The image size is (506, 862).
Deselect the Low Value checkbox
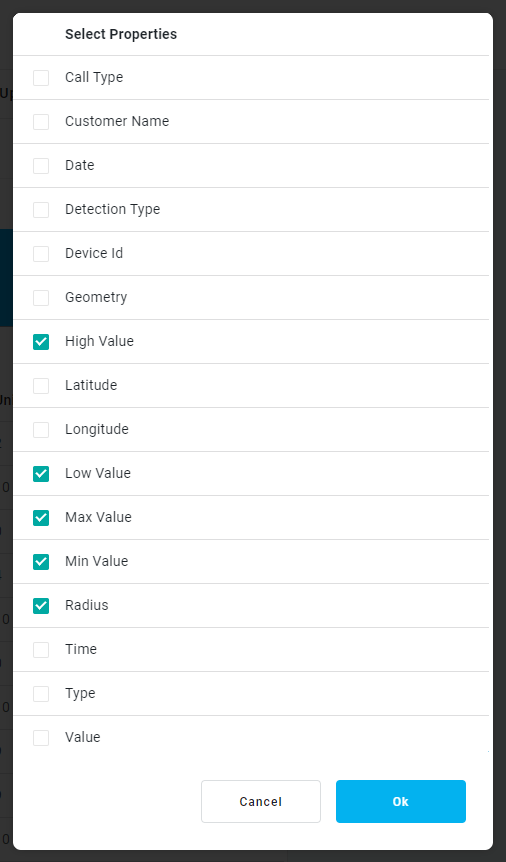(x=41, y=474)
